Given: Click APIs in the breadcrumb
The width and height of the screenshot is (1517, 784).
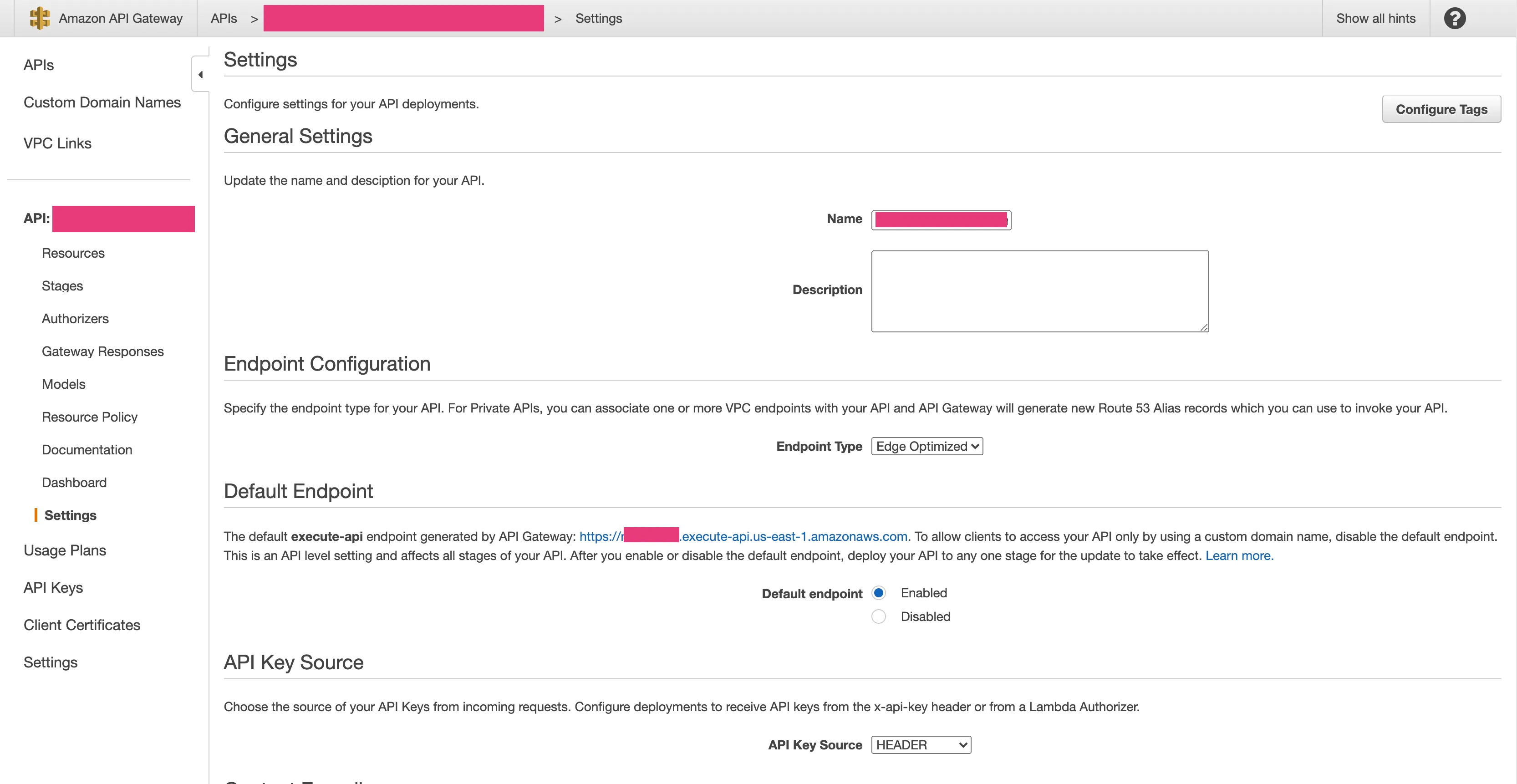Looking at the screenshot, I should point(224,18).
